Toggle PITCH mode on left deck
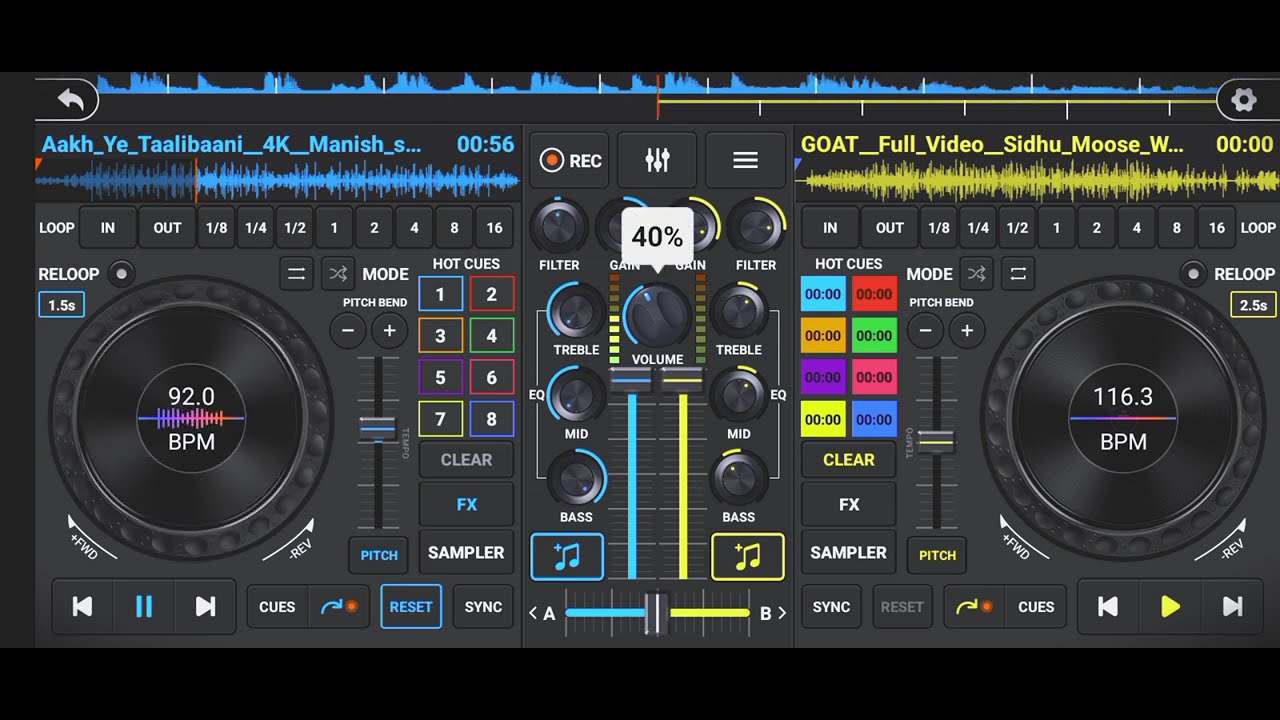The height and width of the screenshot is (720, 1280). pos(379,555)
